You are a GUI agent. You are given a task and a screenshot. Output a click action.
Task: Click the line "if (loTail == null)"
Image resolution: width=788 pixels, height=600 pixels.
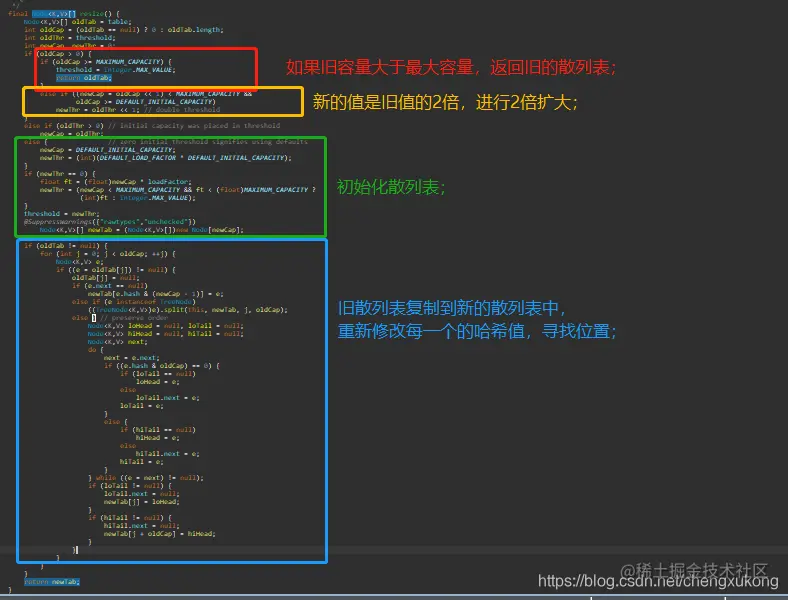158,374
